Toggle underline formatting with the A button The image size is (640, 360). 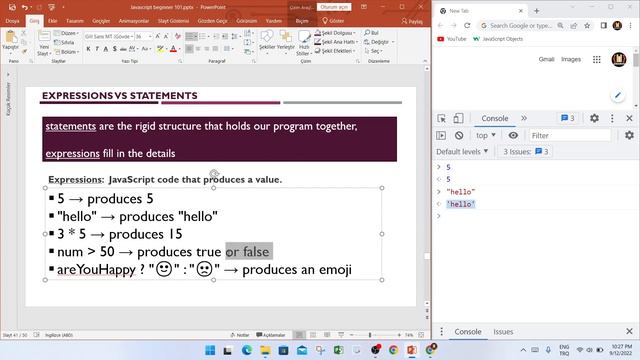[106, 49]
